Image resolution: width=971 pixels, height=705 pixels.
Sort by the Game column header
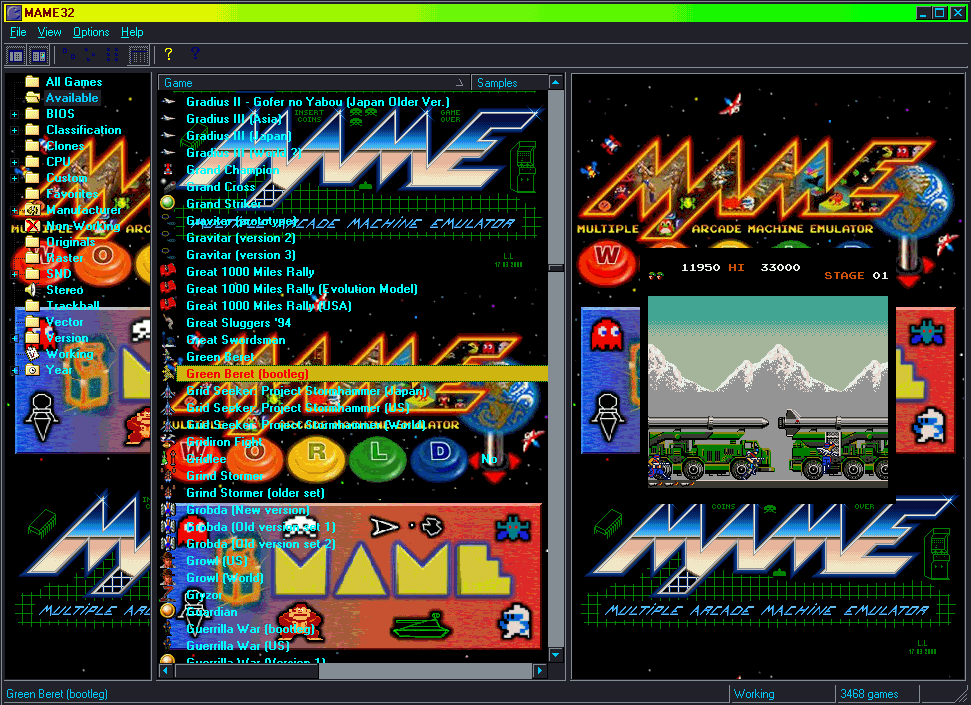314,82
